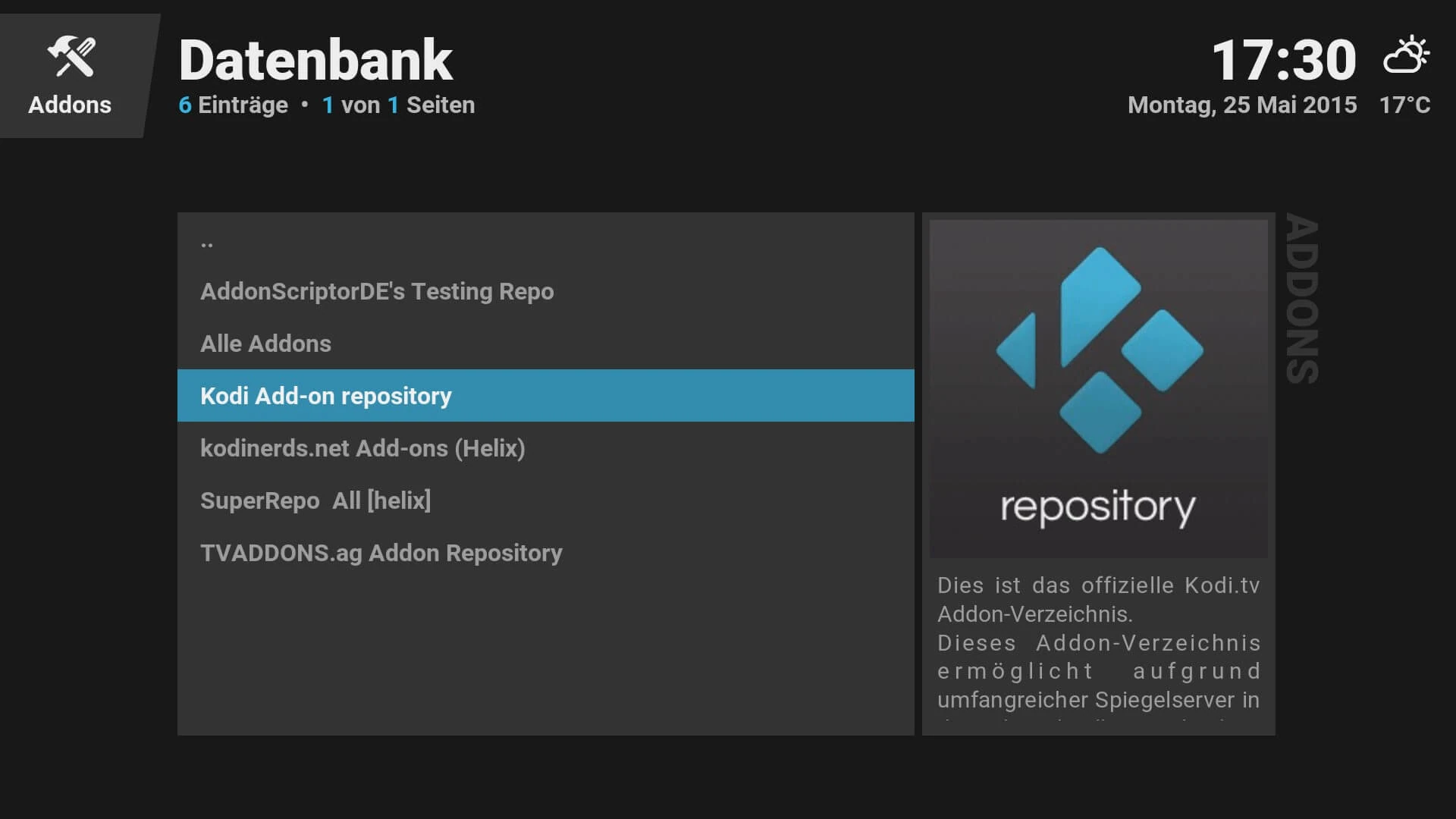This screenshot has width=1456, height=819.
Task: Click the date Montag, 25 Mai 2015
Action: (x=1242, y=105)
